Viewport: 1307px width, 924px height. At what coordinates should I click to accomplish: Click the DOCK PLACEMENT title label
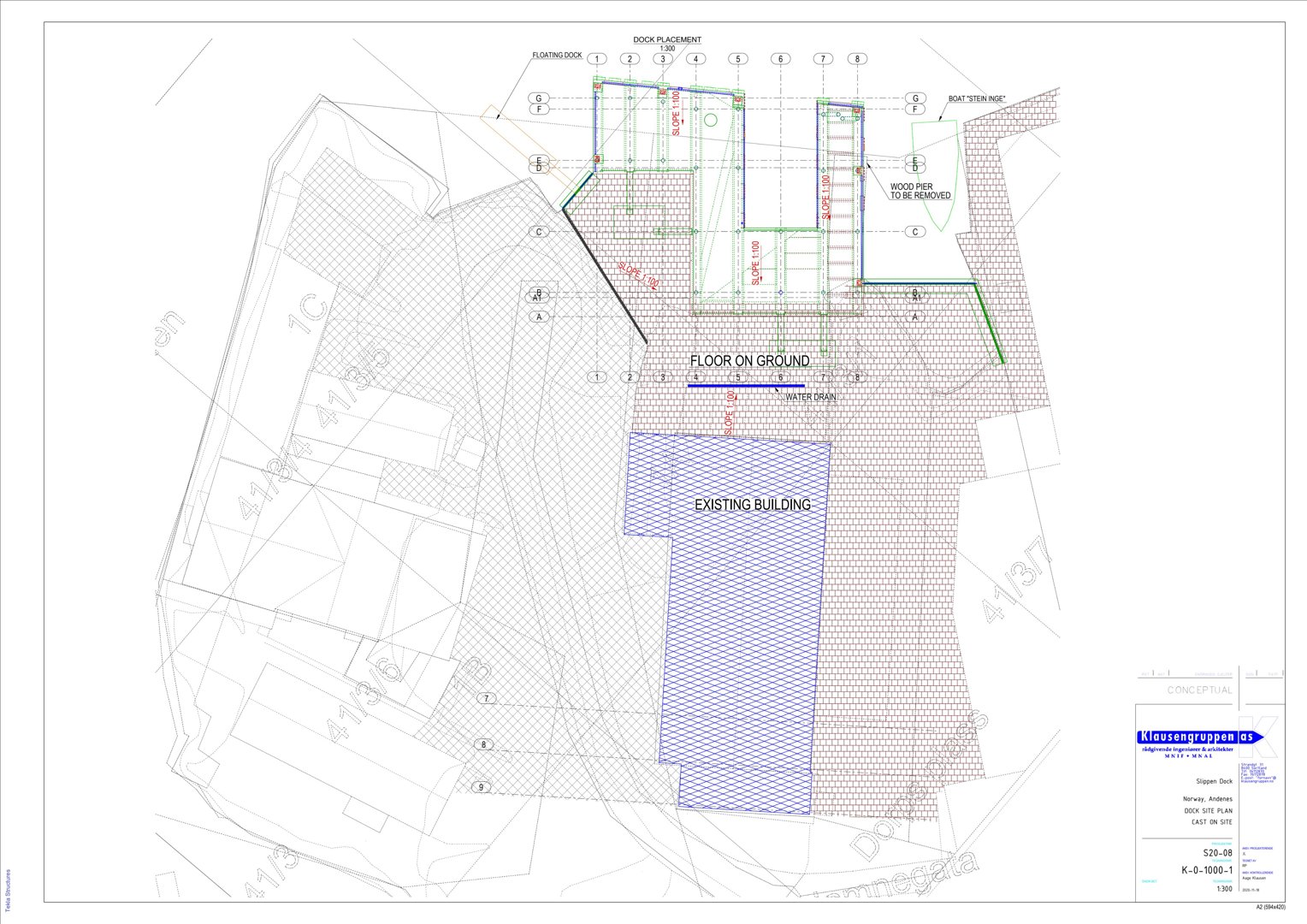click(x=667, y=40)
